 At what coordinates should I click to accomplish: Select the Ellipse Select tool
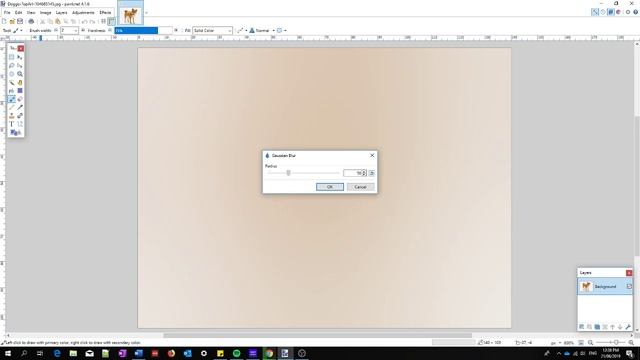pos(12,74)
